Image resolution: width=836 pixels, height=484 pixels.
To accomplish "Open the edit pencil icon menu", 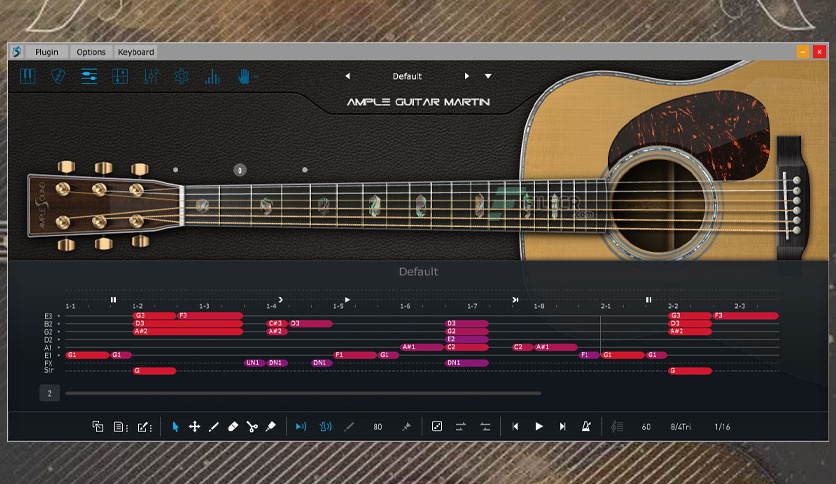I will coord(144,426).
